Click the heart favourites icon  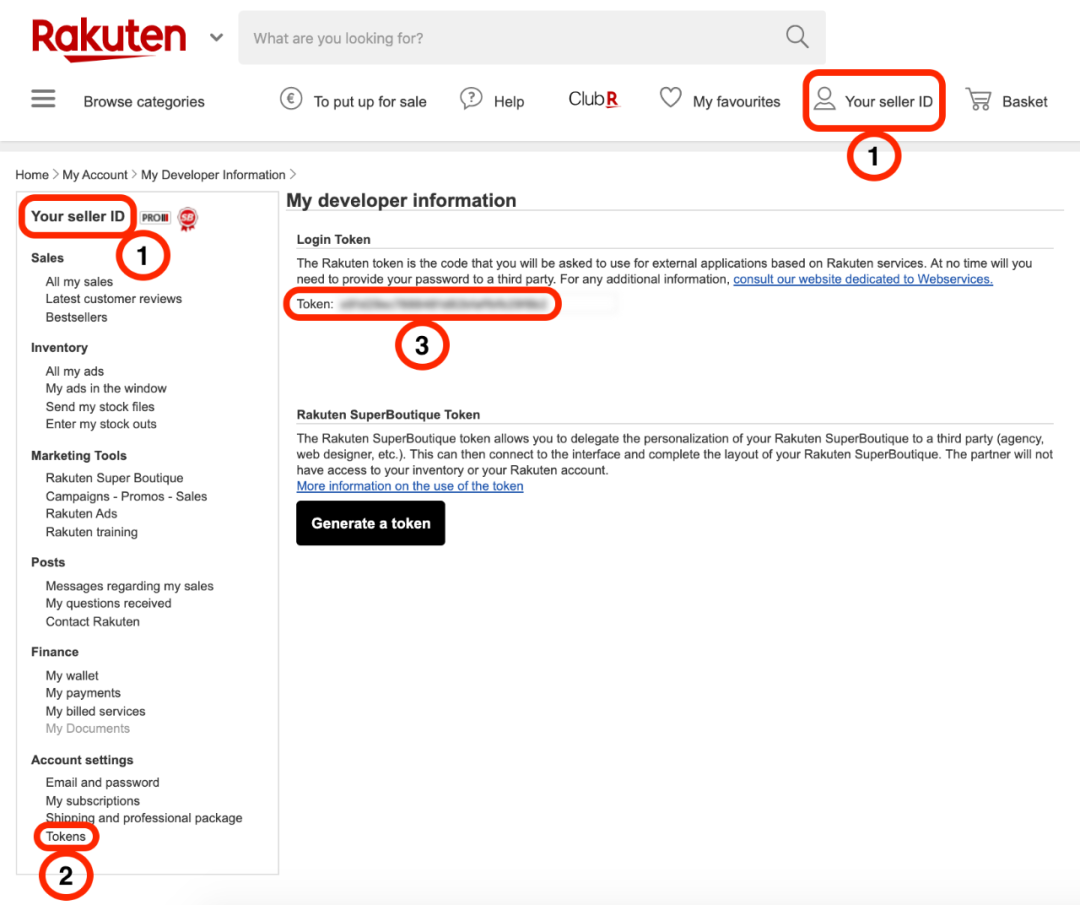670,98
